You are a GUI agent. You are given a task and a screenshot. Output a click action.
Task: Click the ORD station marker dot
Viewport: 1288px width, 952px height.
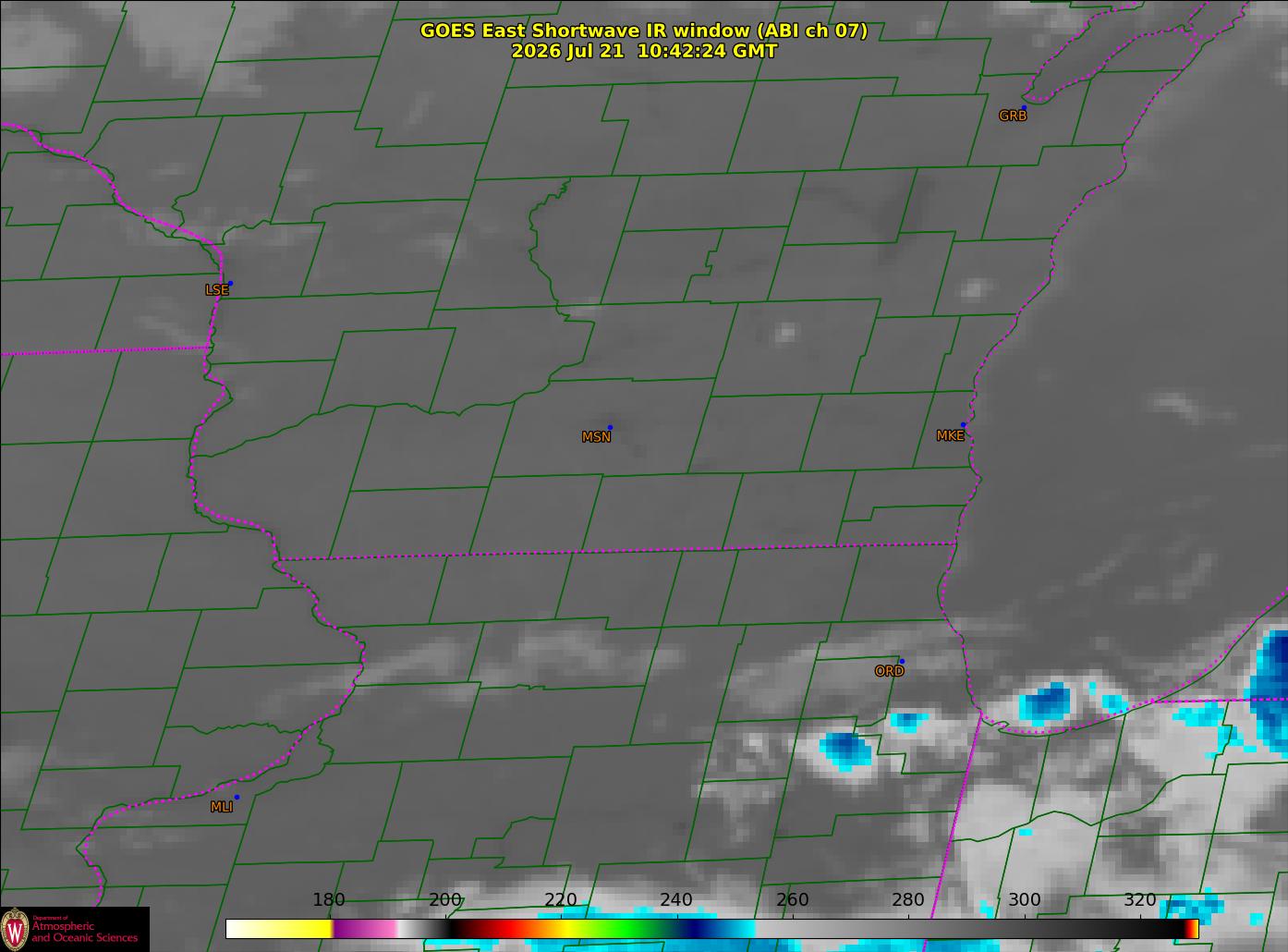pyautogui.click(x=902, y=661)
